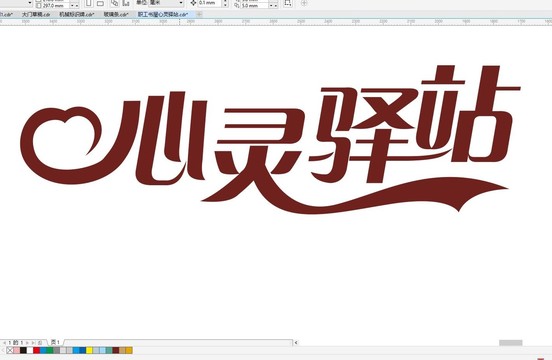552x360 pixels.
Task: Click the horizontal ruler at top
Action: 276,22
